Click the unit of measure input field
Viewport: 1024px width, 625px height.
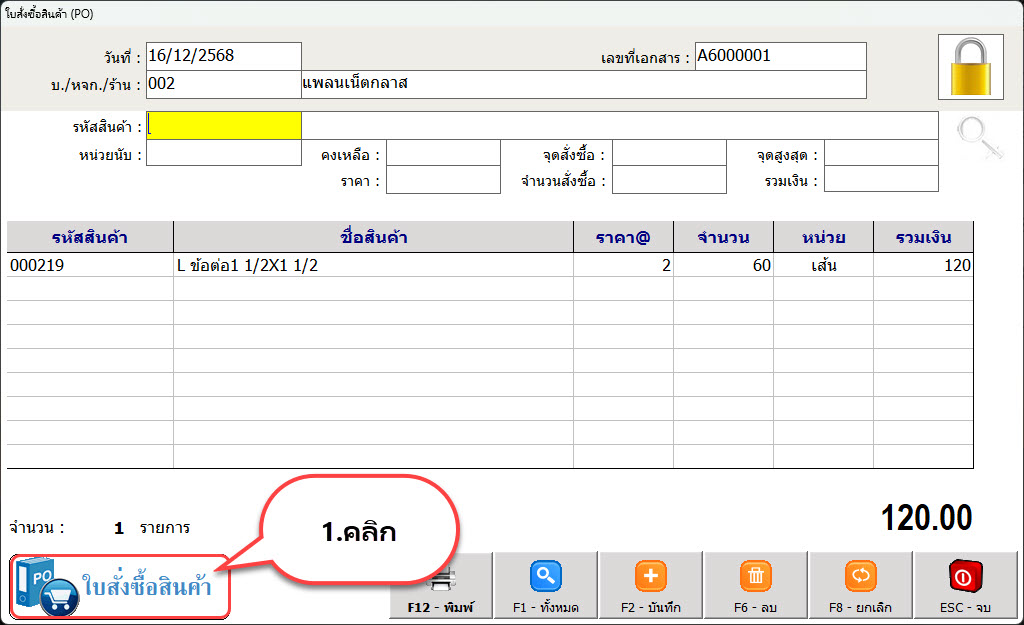(223, 154)
